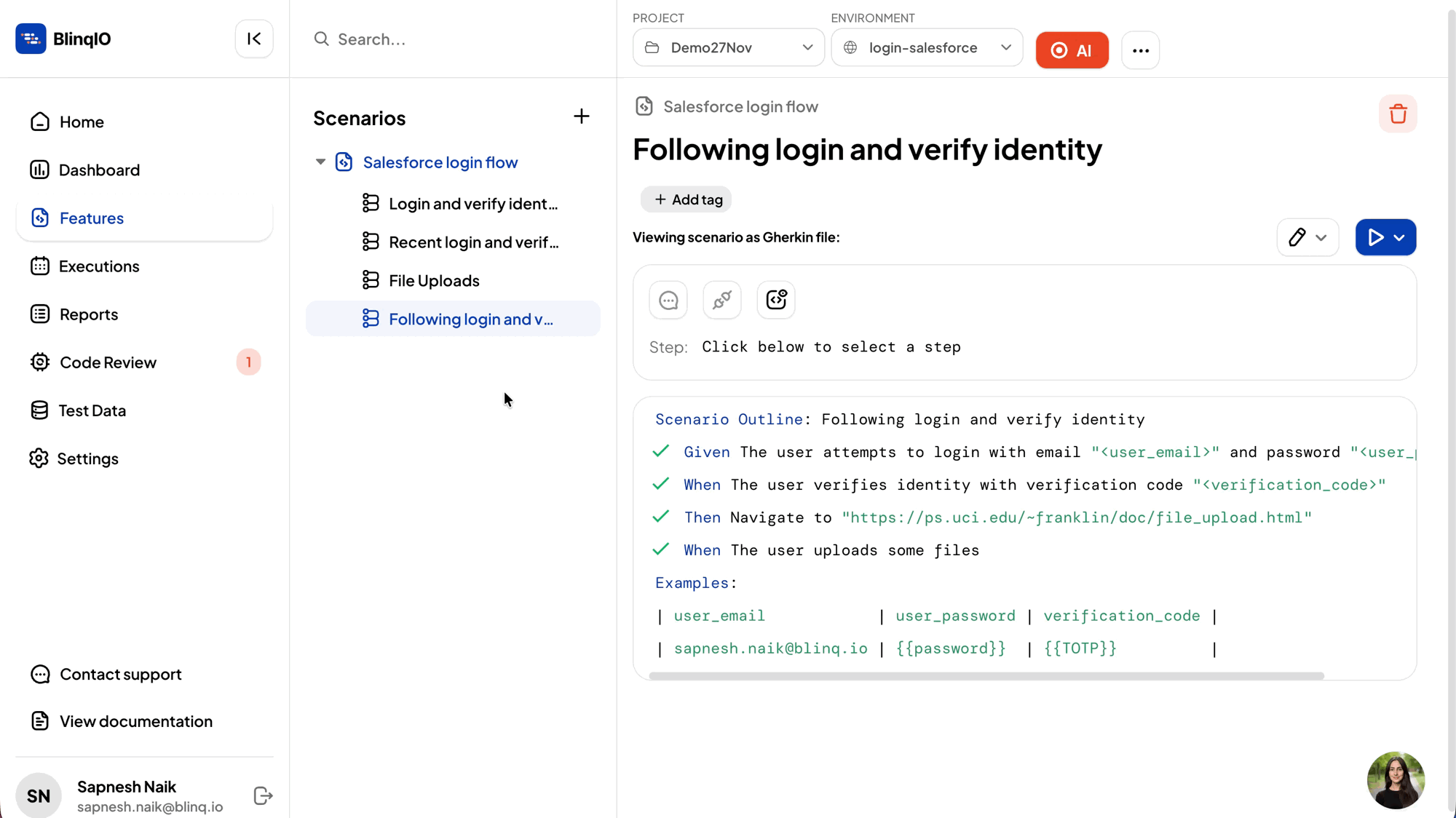The width and height of the screenshot is (1456, 818).
Task: Open the login-salesforce environment dropdown
Action: click(x=926, y=47)
